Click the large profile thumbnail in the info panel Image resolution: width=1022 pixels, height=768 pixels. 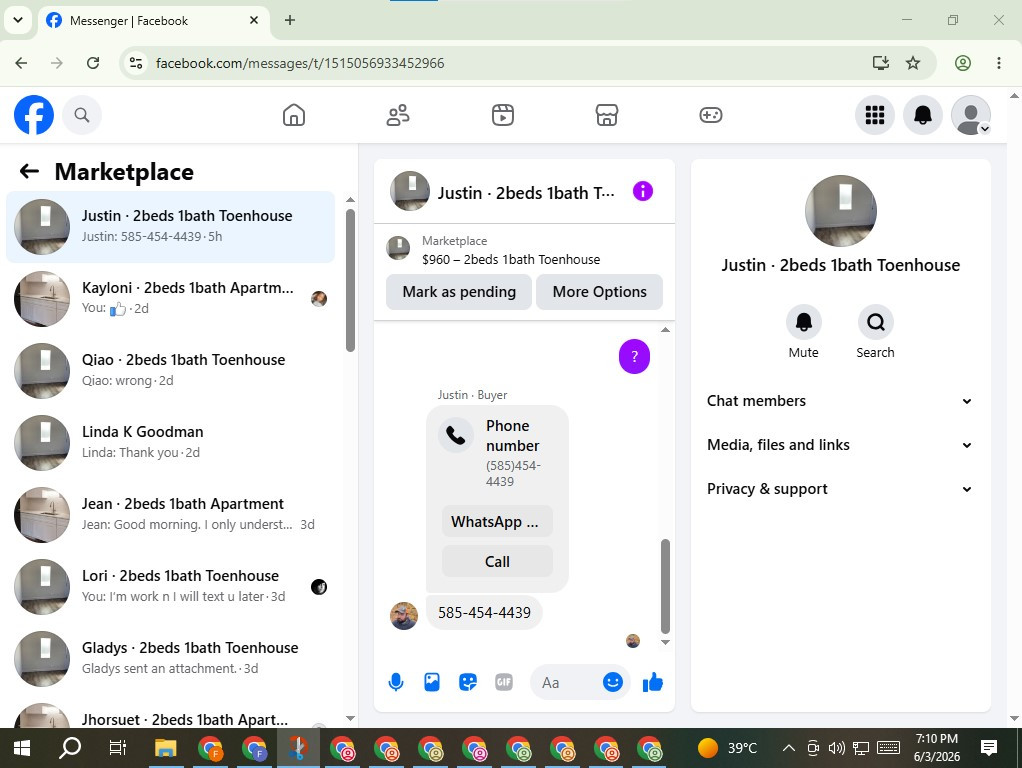[840, 211]
